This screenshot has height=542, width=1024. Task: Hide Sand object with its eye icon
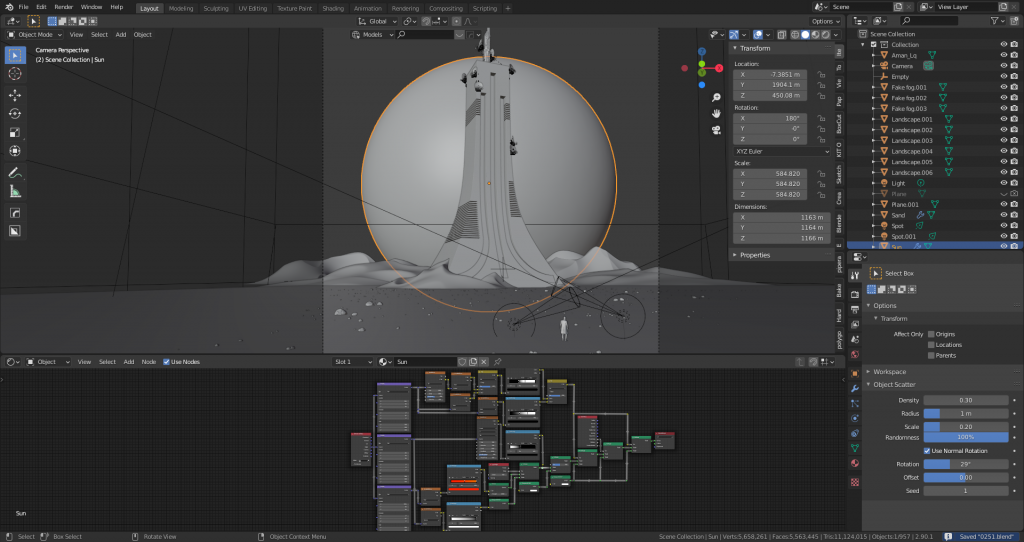click(1004, 215)
